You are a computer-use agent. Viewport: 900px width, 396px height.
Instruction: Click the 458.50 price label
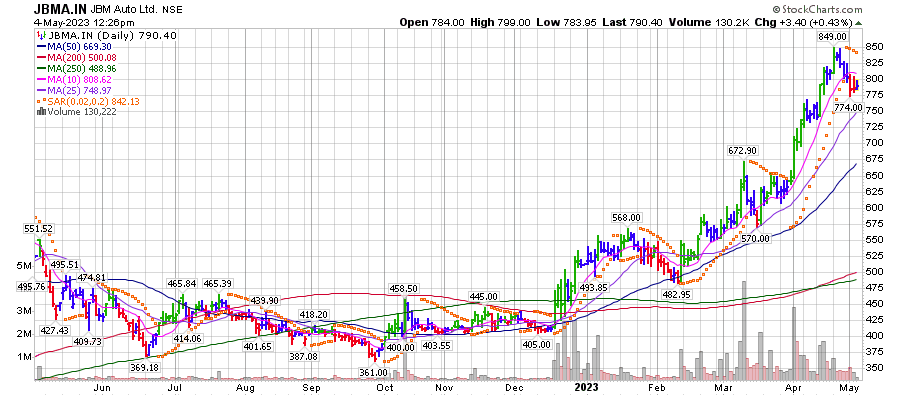pos(404,288)
